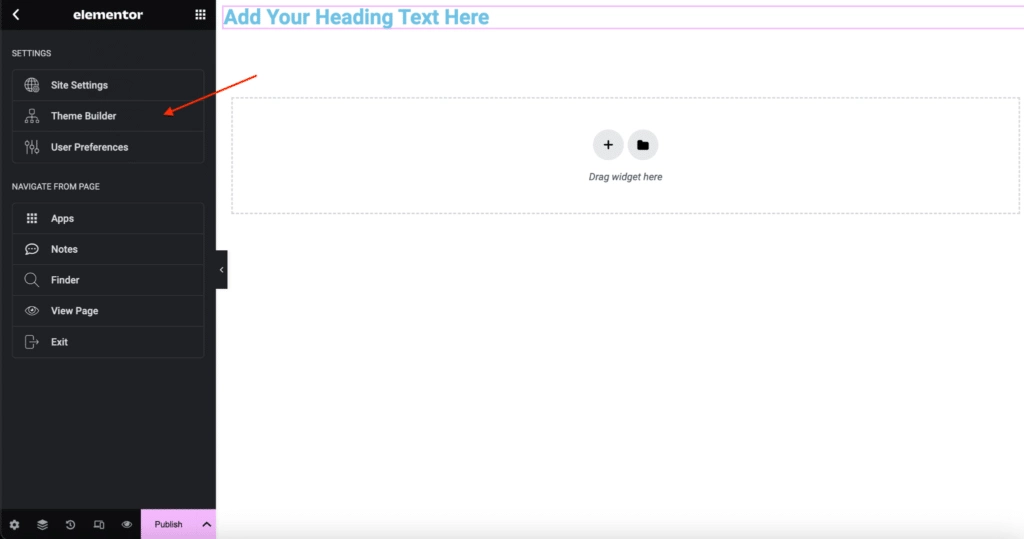Open the History icon in footer
The width and height of the screenshot is (1024, 539).
pos(71,525)
